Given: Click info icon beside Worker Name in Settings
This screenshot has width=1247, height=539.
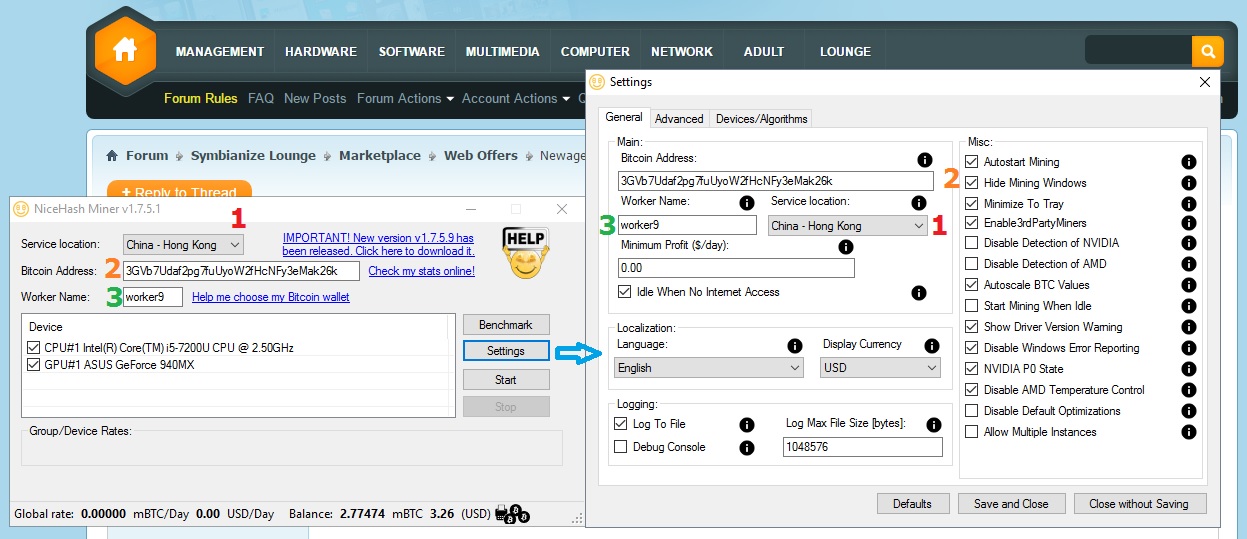Looking at the screenshot, I should click(x=746, y=203).
